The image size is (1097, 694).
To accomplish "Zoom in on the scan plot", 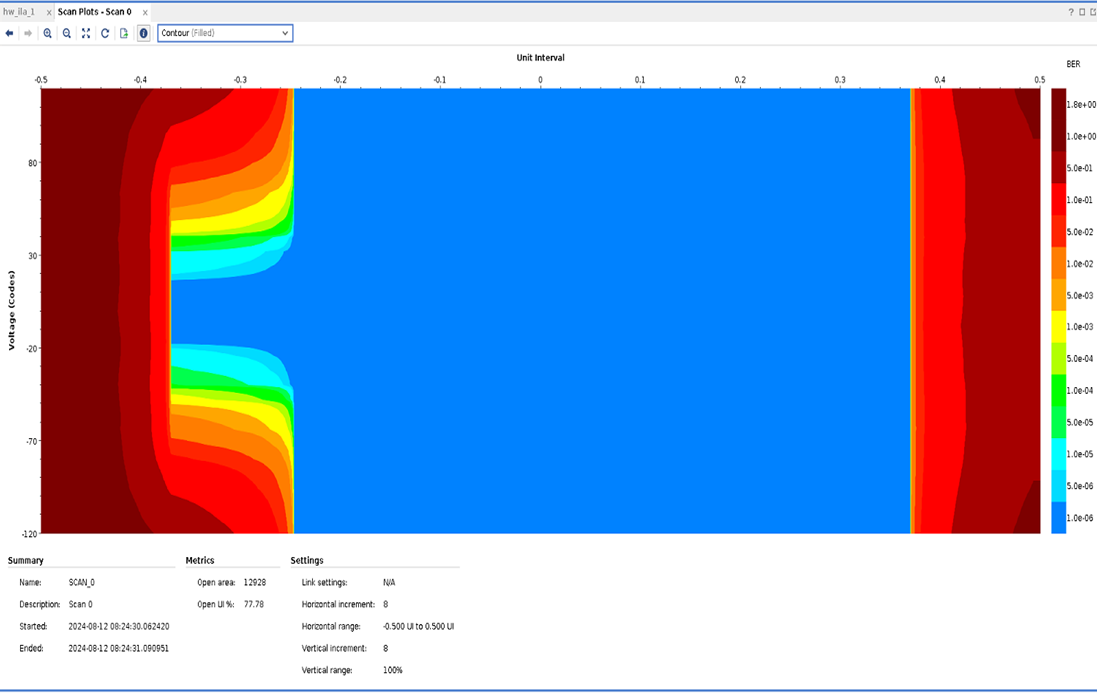I will [48, 33].
